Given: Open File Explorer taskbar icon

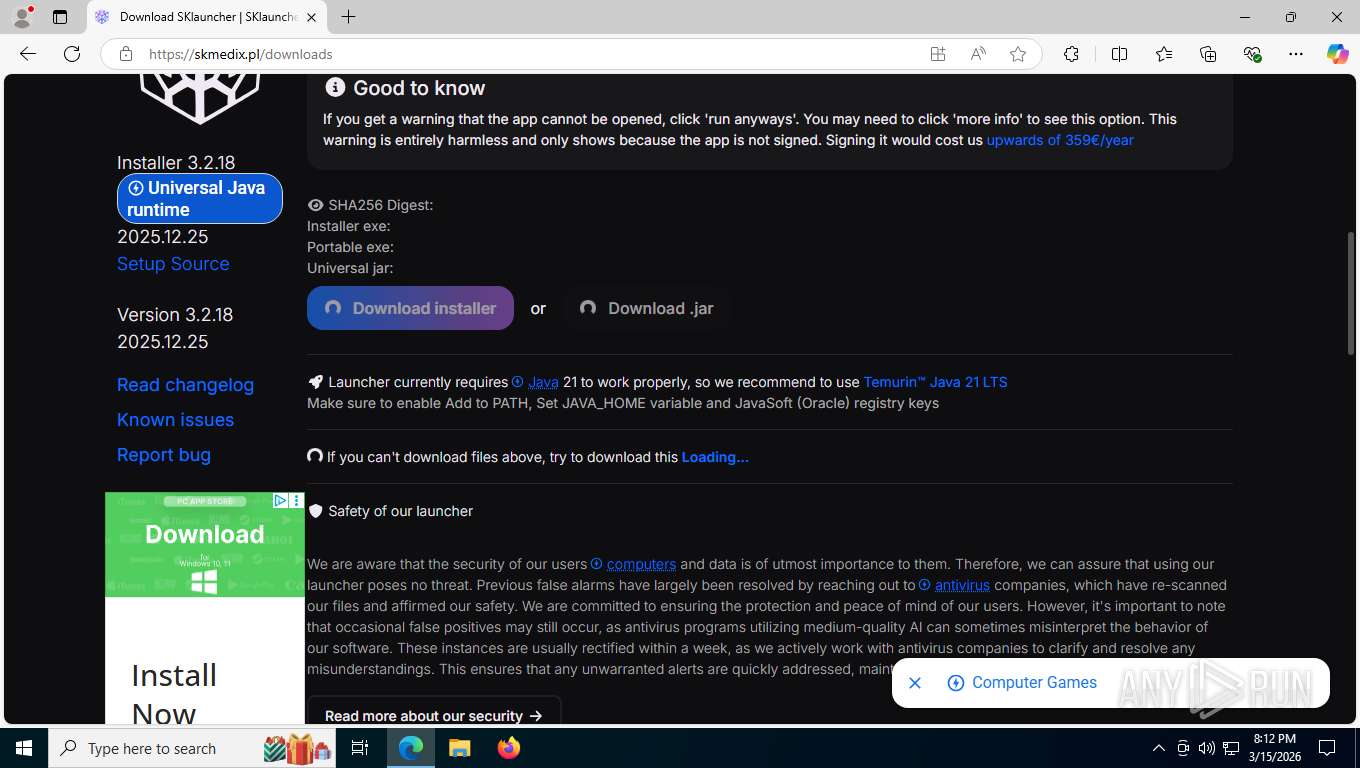Looking at the screenshot, I should (459, 748).
